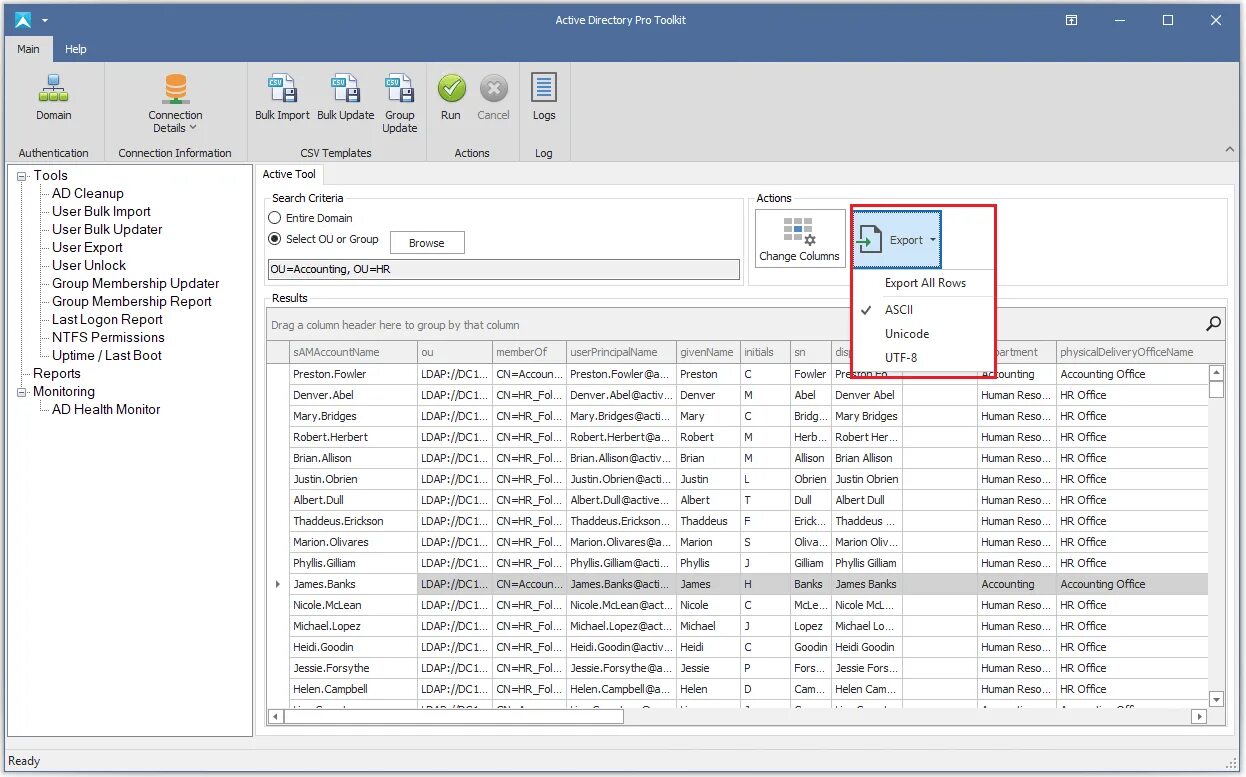Open AD Health Monitor
This screenshot has height=777, width=1246.
coord(106,409)
